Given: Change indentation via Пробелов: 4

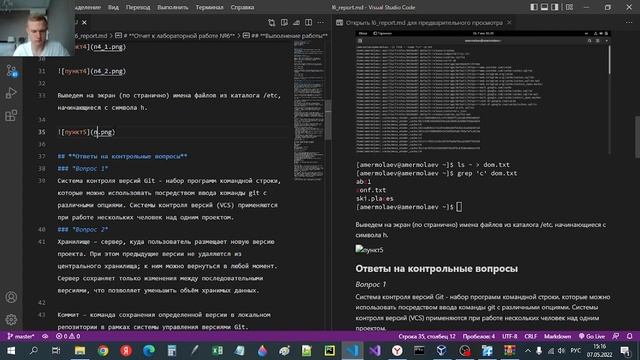Looking at the screenshot, I should coord(478,336).
